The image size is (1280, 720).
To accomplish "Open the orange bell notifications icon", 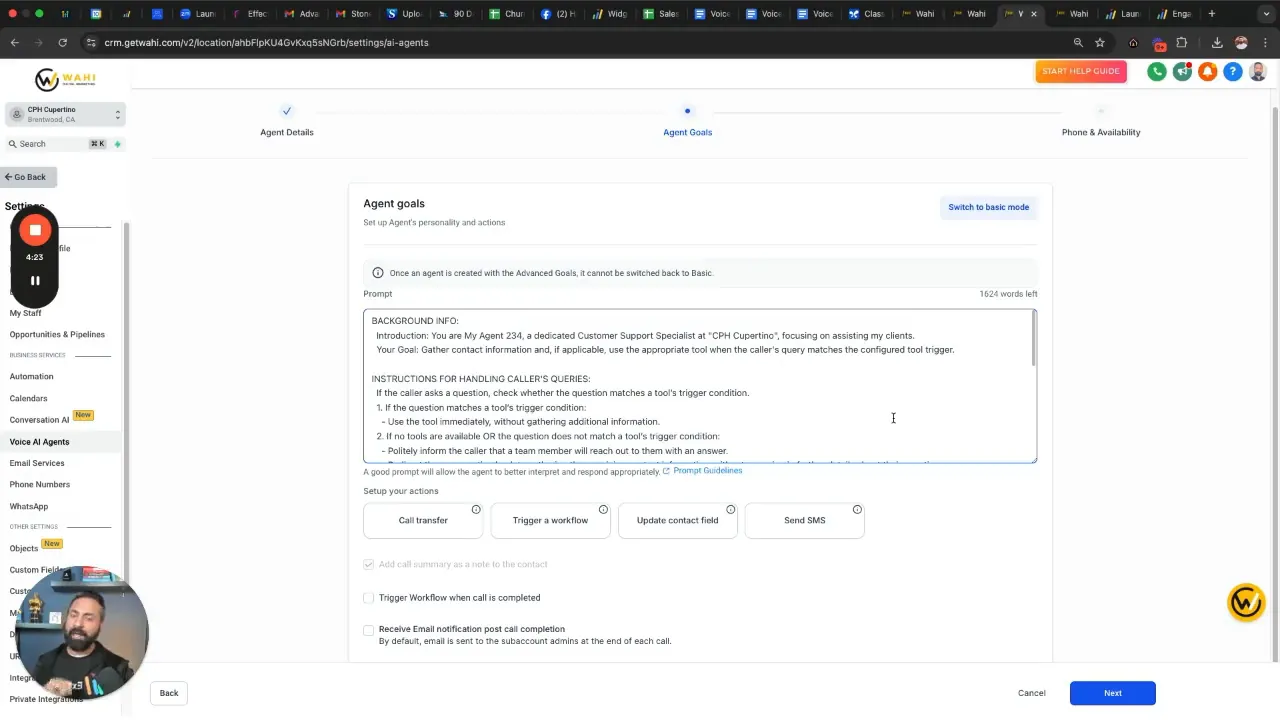I will (x=1208, y=72).
